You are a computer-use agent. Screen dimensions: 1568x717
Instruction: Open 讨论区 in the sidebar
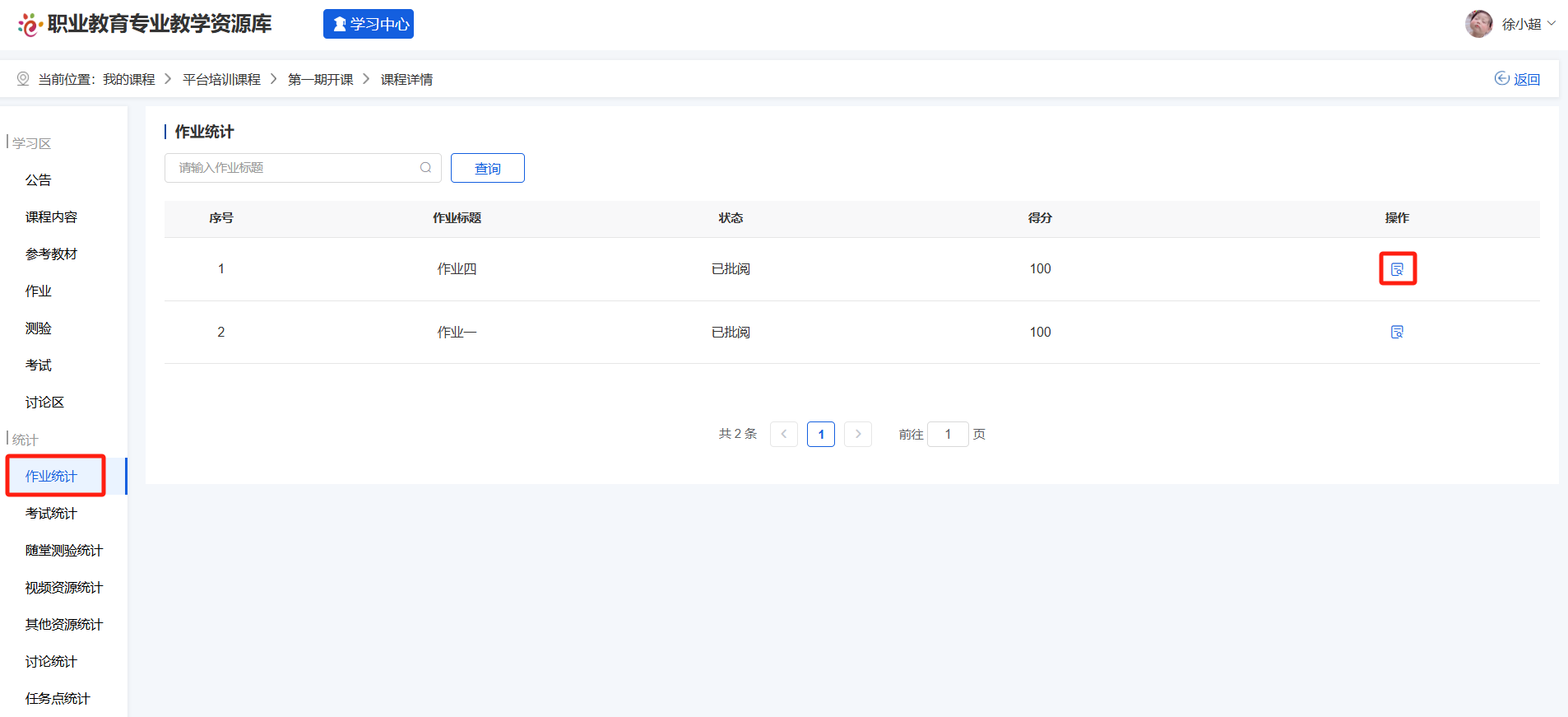44,403
